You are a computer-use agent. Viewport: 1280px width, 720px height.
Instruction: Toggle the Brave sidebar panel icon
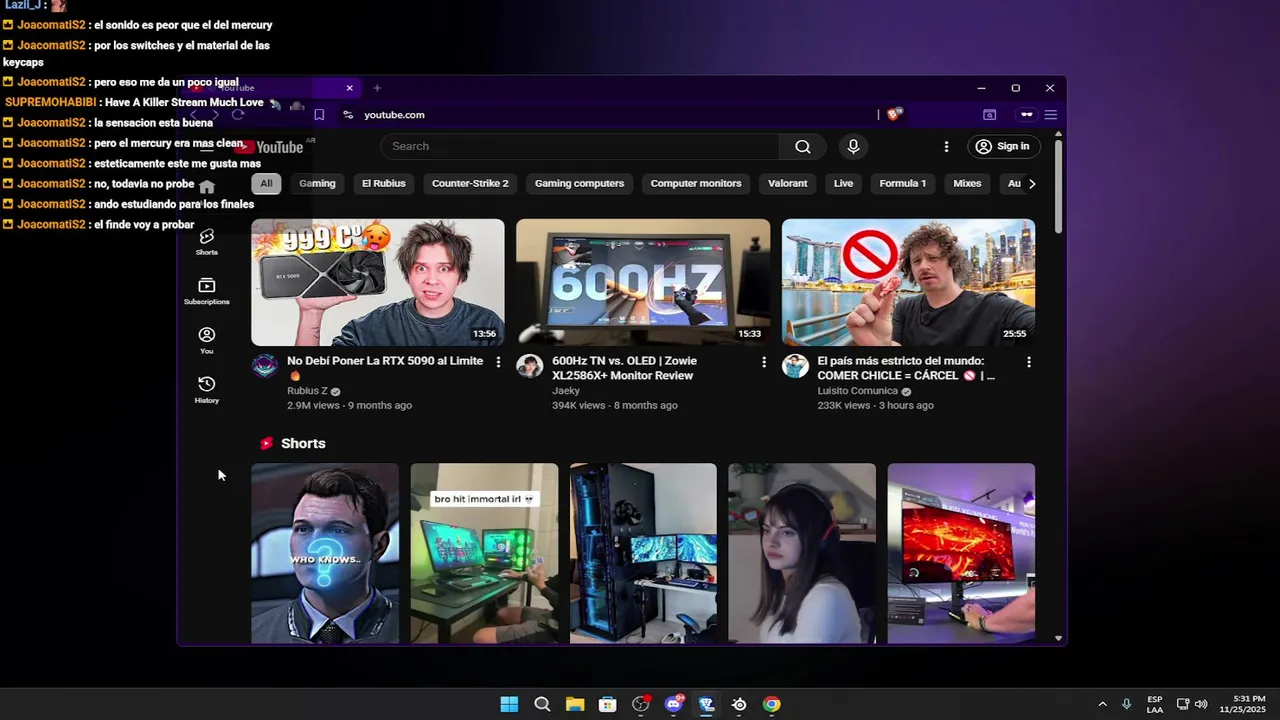tap(989, 114)
